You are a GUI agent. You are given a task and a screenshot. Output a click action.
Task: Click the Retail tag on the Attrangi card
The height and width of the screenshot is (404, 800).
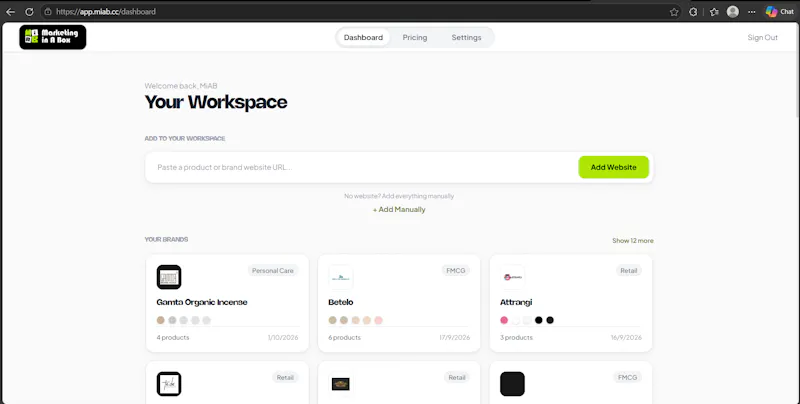[x=629, y=270]
